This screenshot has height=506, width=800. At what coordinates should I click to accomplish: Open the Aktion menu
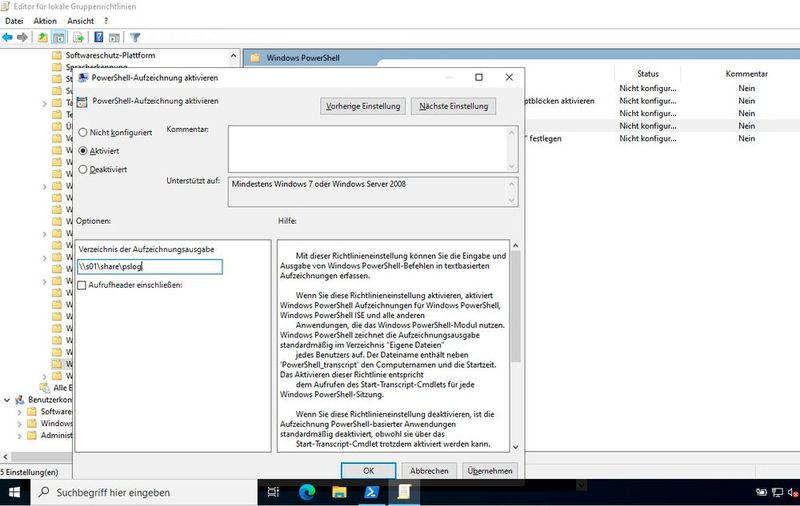45,21
